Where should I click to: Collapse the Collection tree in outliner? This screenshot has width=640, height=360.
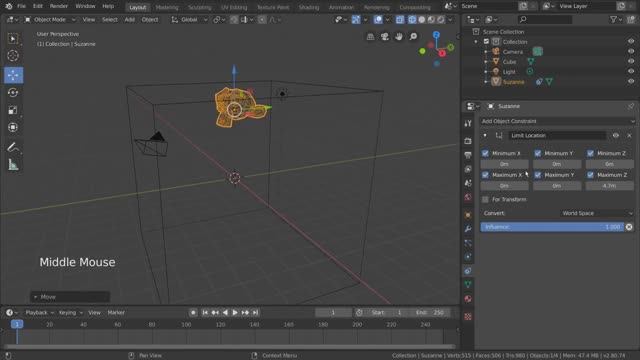point(476,42)
